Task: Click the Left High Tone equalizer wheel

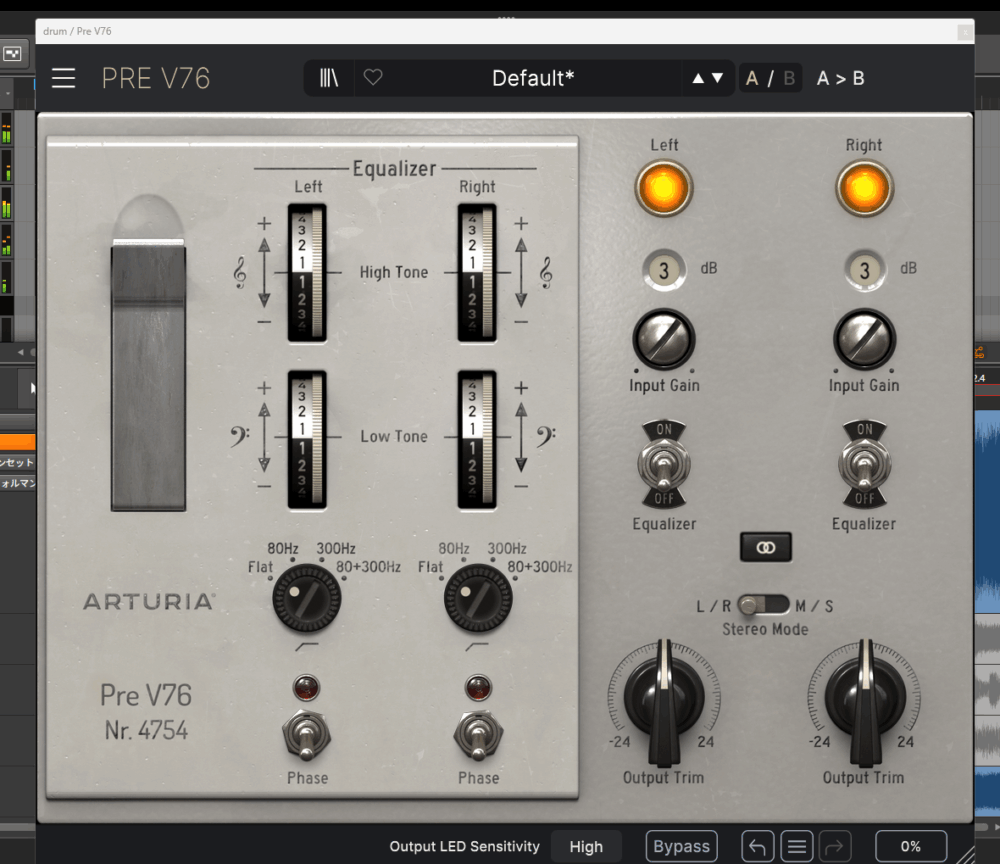Action: (307, 273)
